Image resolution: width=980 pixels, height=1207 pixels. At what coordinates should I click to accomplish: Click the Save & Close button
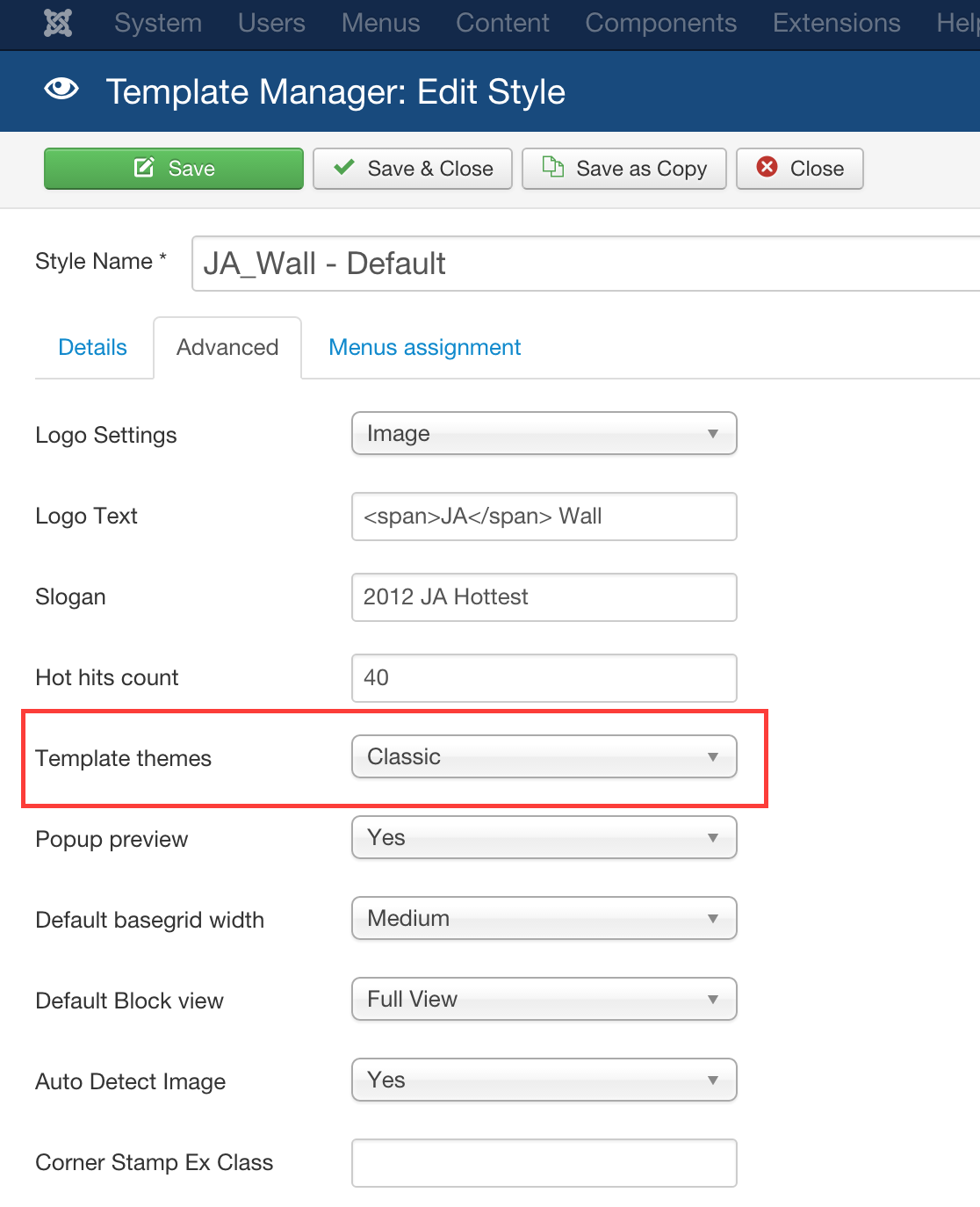click(x=413, y=169)
